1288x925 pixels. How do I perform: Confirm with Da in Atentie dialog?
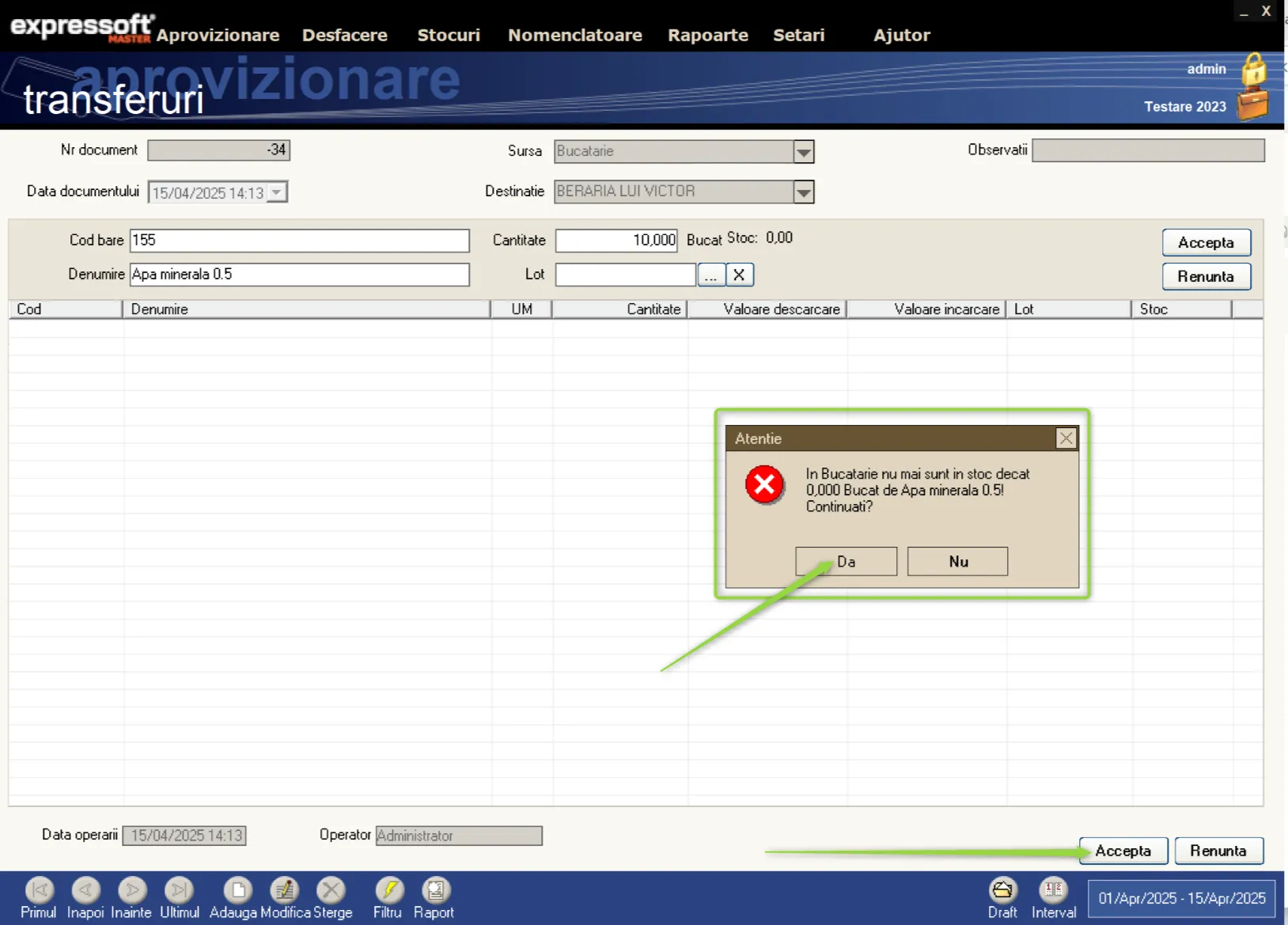pyautogui.click(x=846, y=561)
